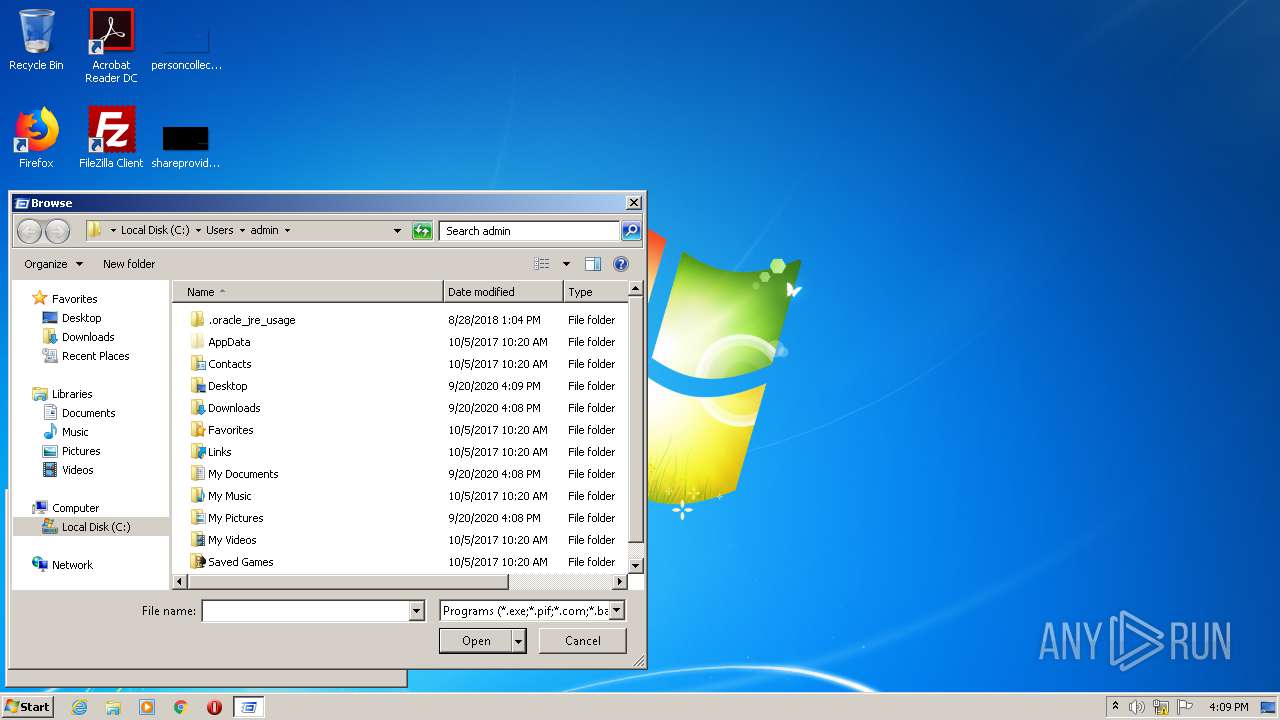
Task: Click the Open button
Action: pos(476,641)
